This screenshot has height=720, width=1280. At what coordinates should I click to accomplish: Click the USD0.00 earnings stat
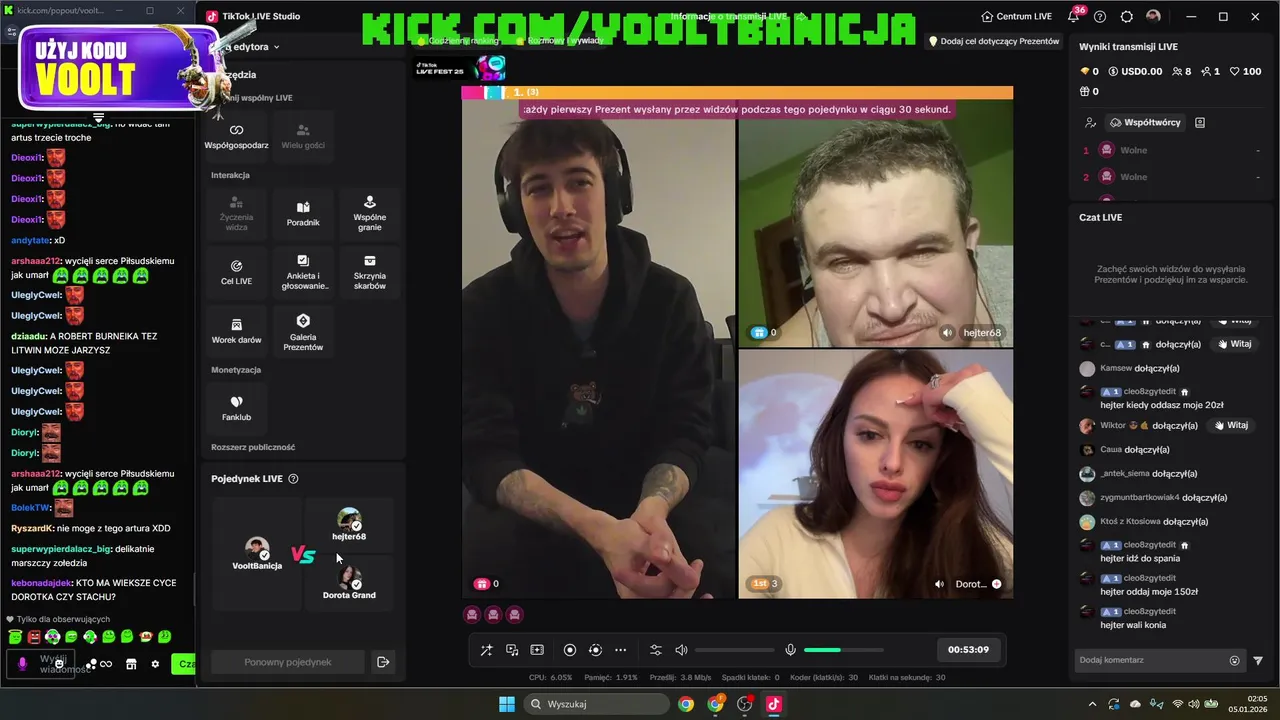[x=1134, y=72]
